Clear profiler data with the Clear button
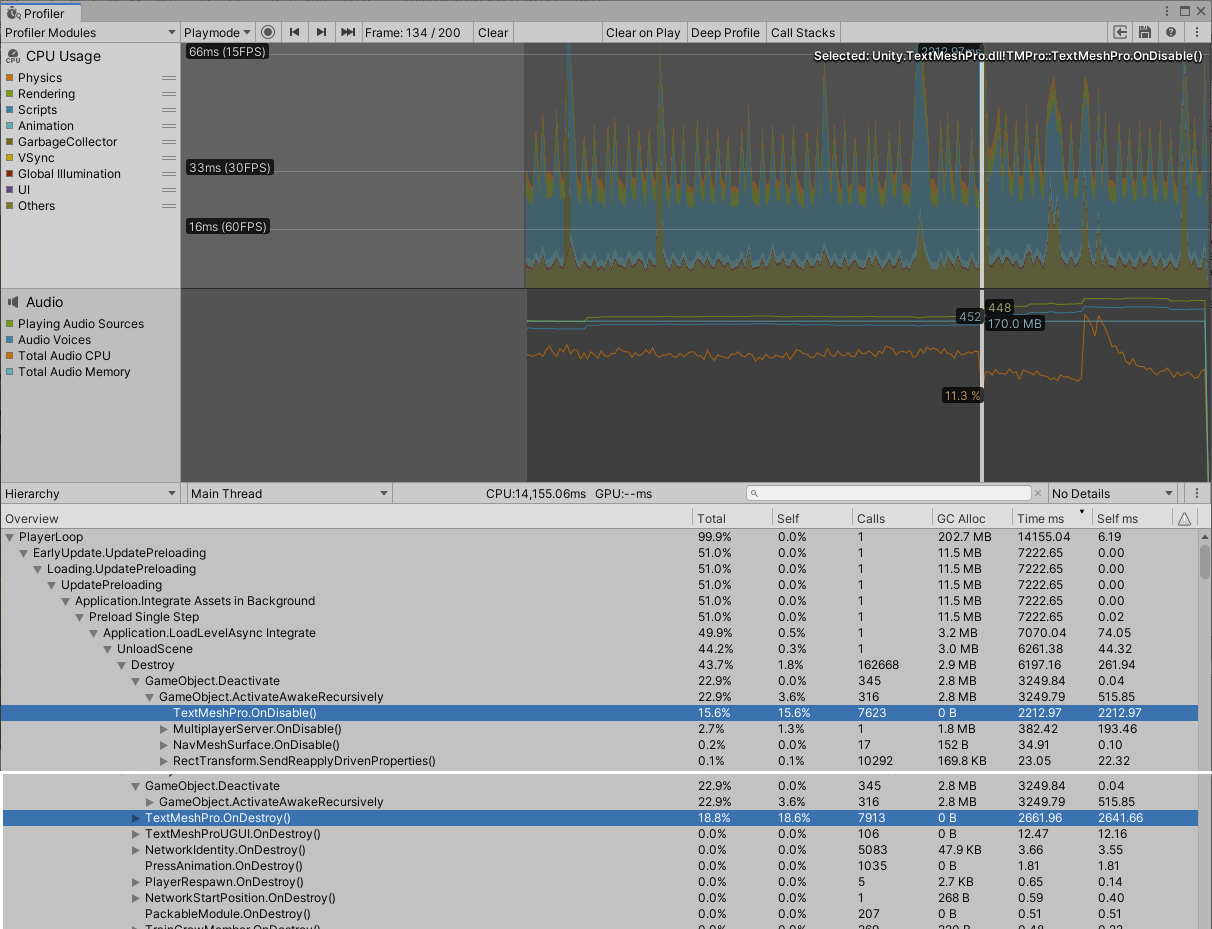This screenshot has height=929, width=1212. tap(493, 32)
